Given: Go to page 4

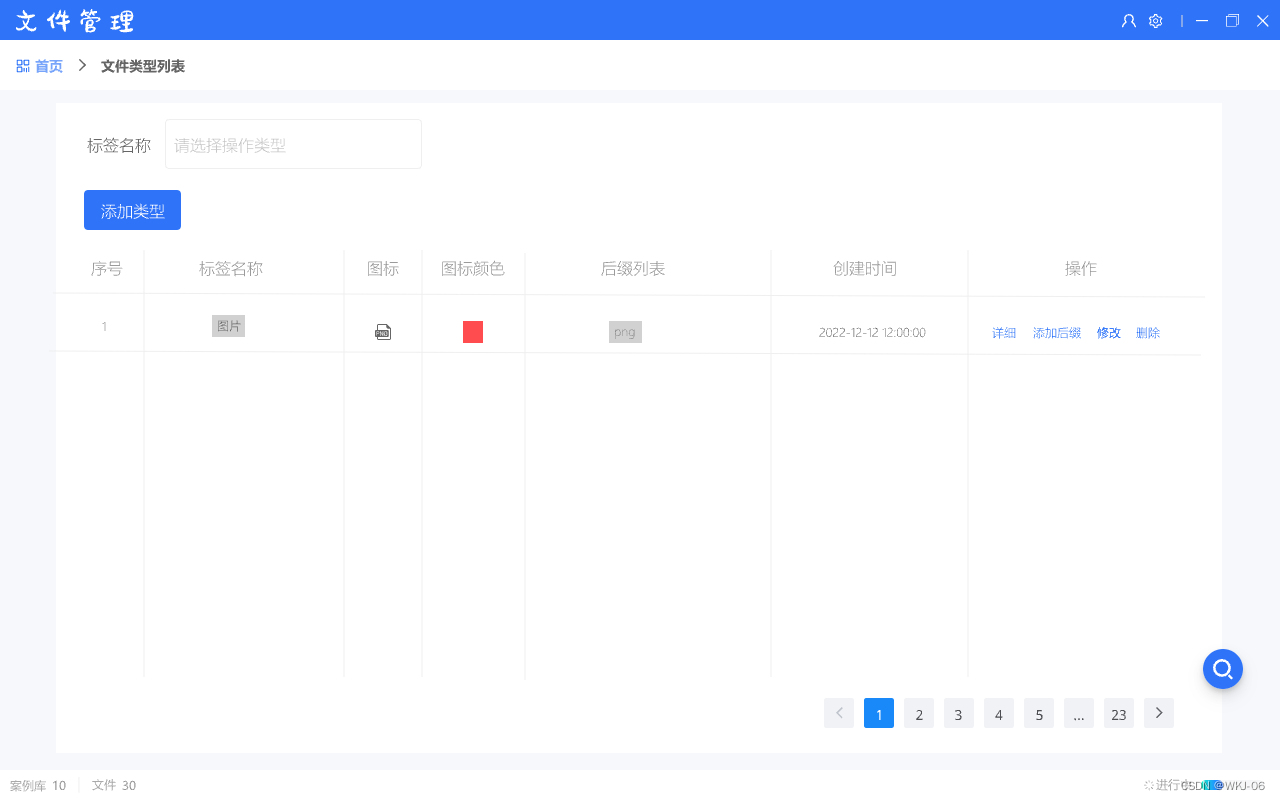Looking at the screenshot, I should (x=999, y=713).
